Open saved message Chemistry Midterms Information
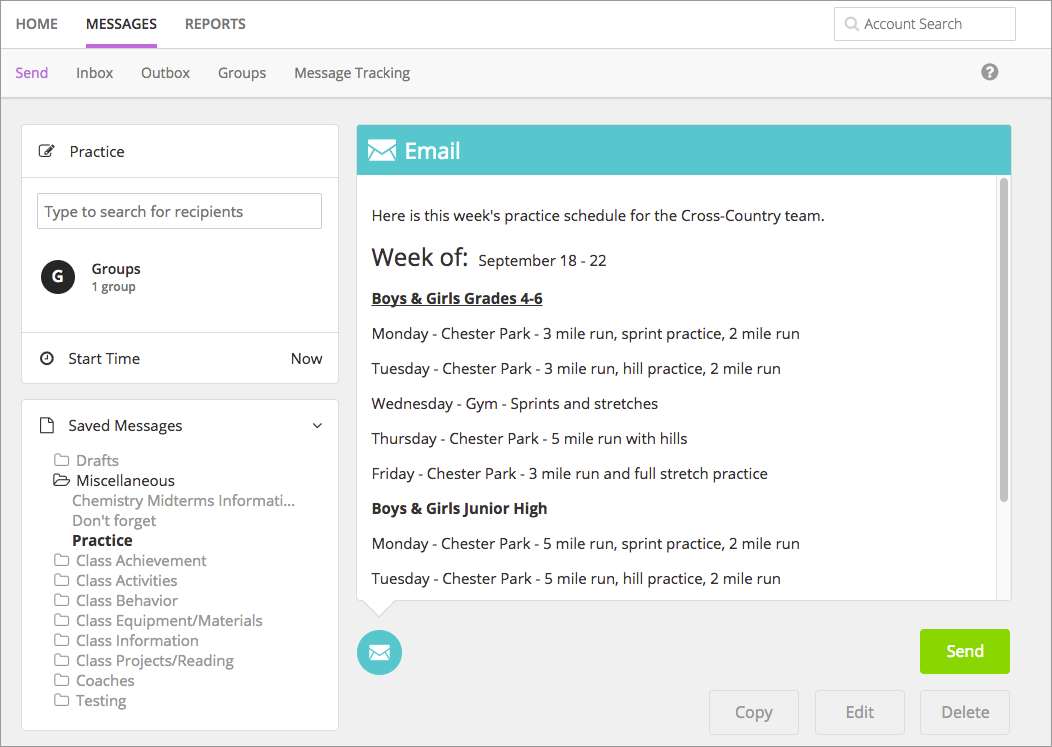Image resolution: width=1052 pixels, height=747 pixels. pos(183,501)
